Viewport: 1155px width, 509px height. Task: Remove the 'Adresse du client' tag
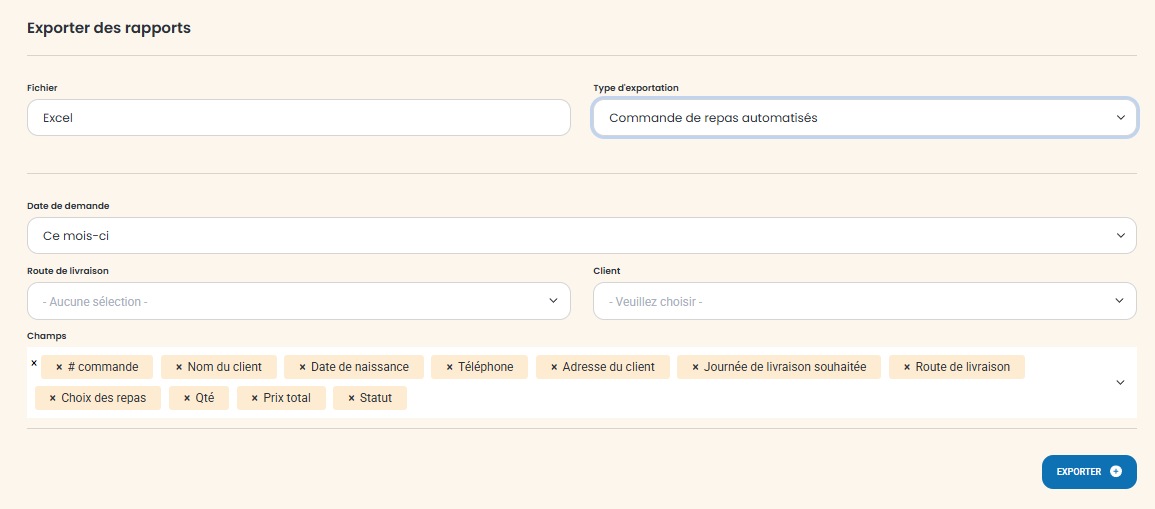click(x=554, y=367)
